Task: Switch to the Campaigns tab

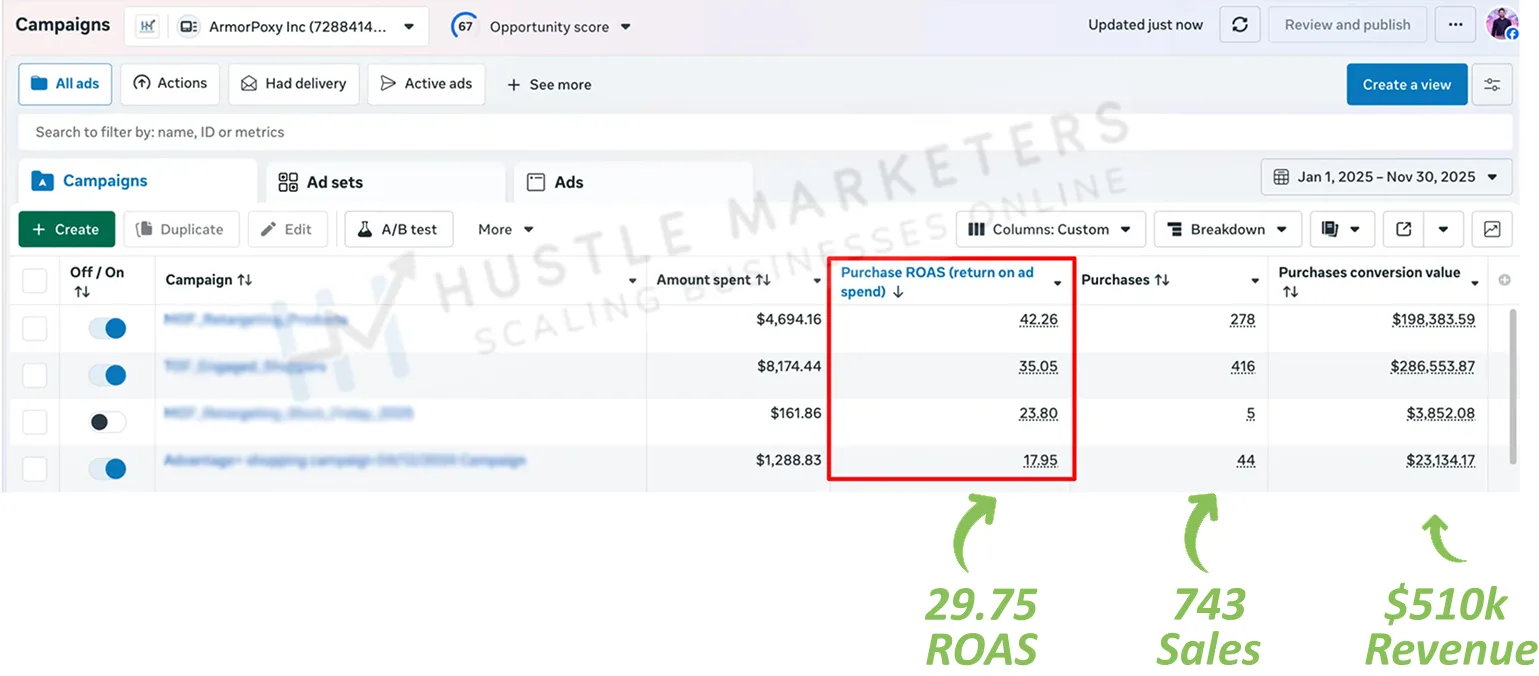Action: coord(138,181)
